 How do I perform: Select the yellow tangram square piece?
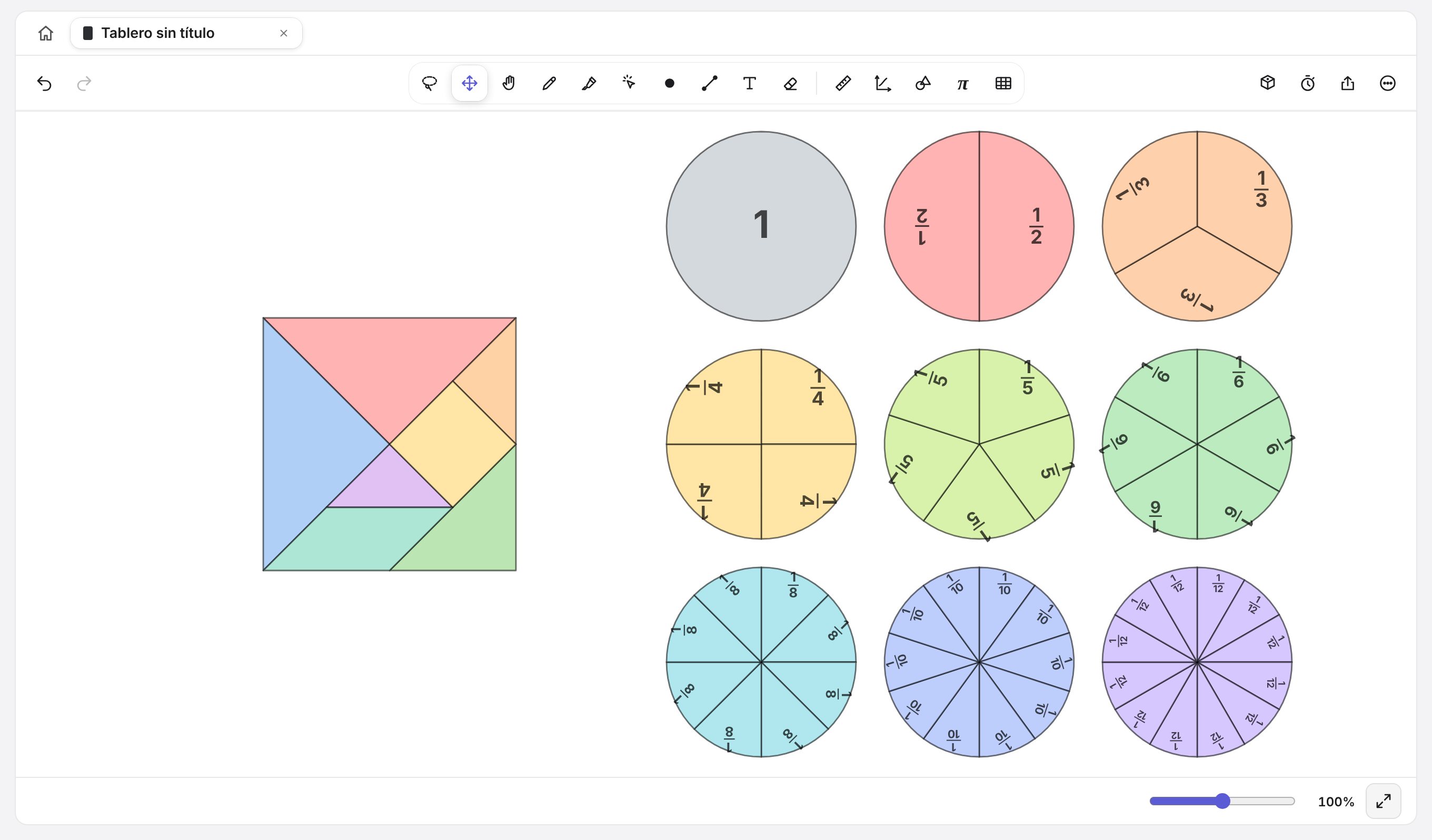click(x=453, y=444)
